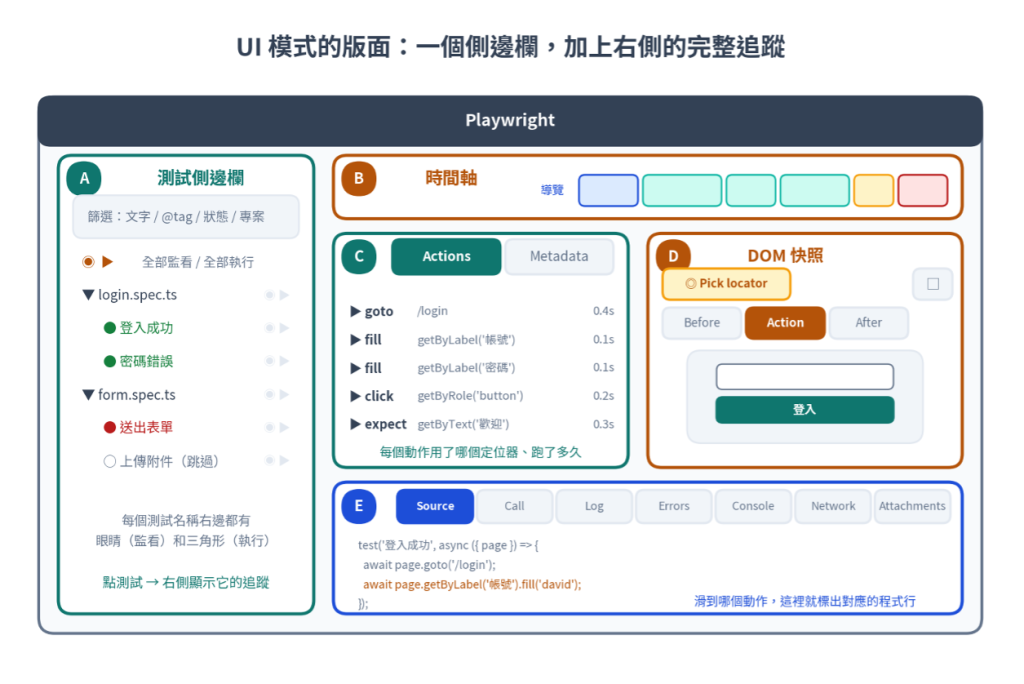The height and width of the screenshot is (684, 1024).
Task: Toggle watch eye for form.spec.ts
Action: (x=269, y=395)
